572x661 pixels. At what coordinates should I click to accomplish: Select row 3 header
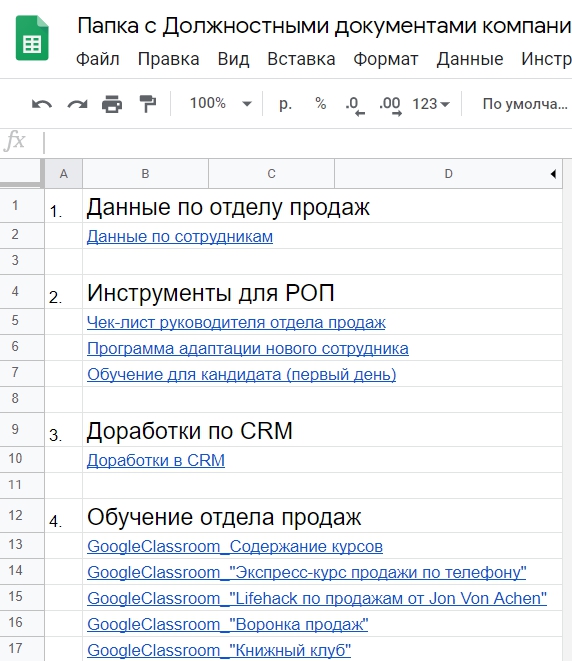click(22, 261)
